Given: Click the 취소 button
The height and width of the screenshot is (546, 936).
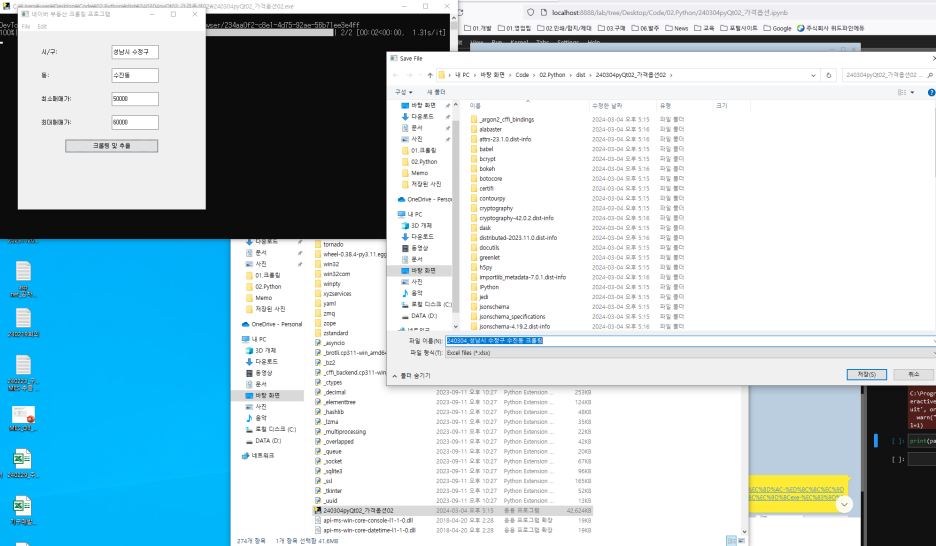Looking at the screenshot, I should (x=913, y=374).
